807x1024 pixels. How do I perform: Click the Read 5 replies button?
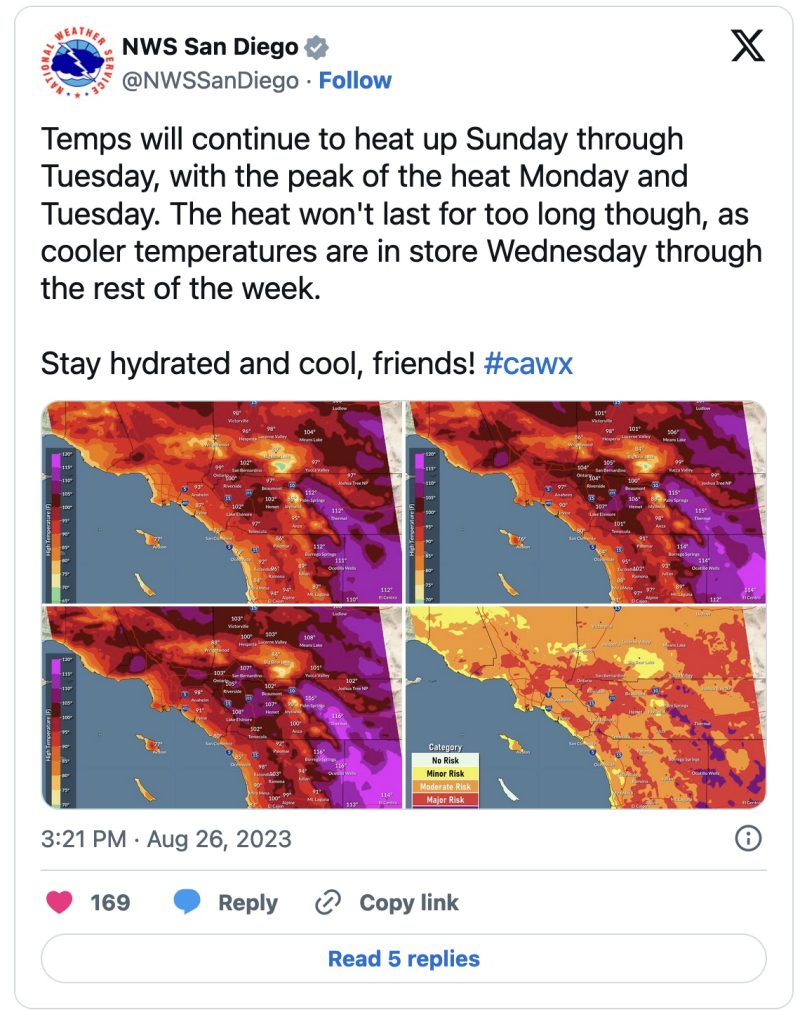click(x=404, y=958)
